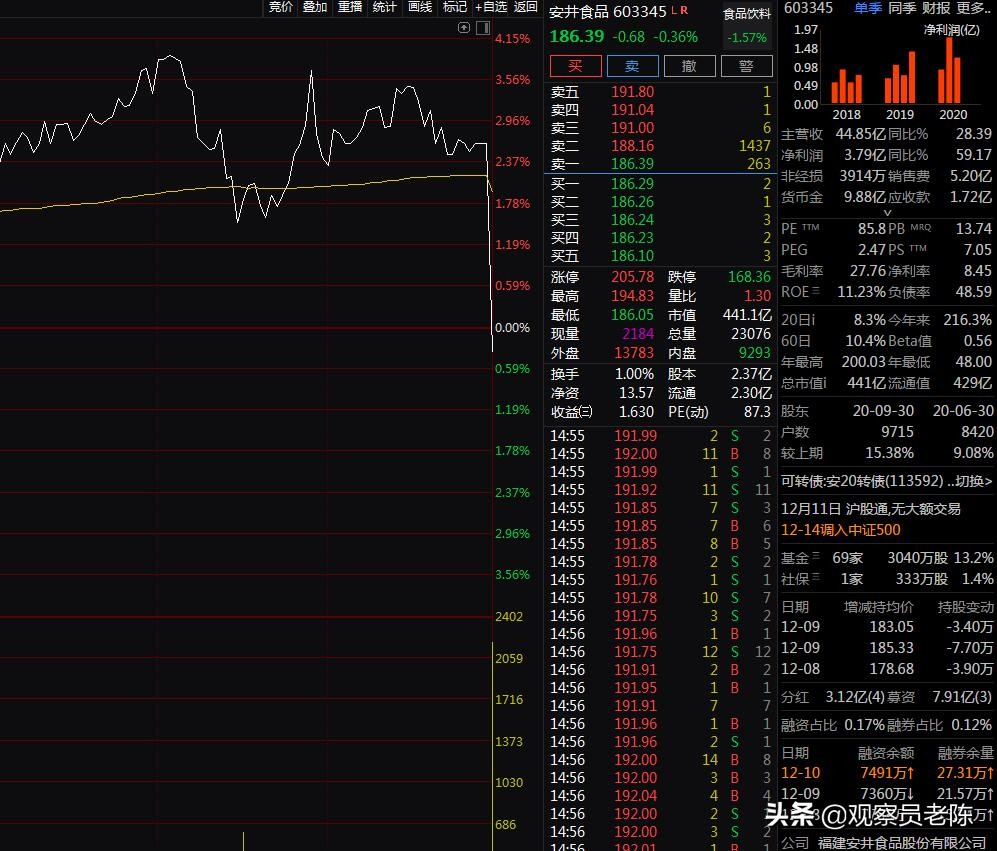Click the current price 186.39 in the header
997x851 pixels.
[577, 36]
